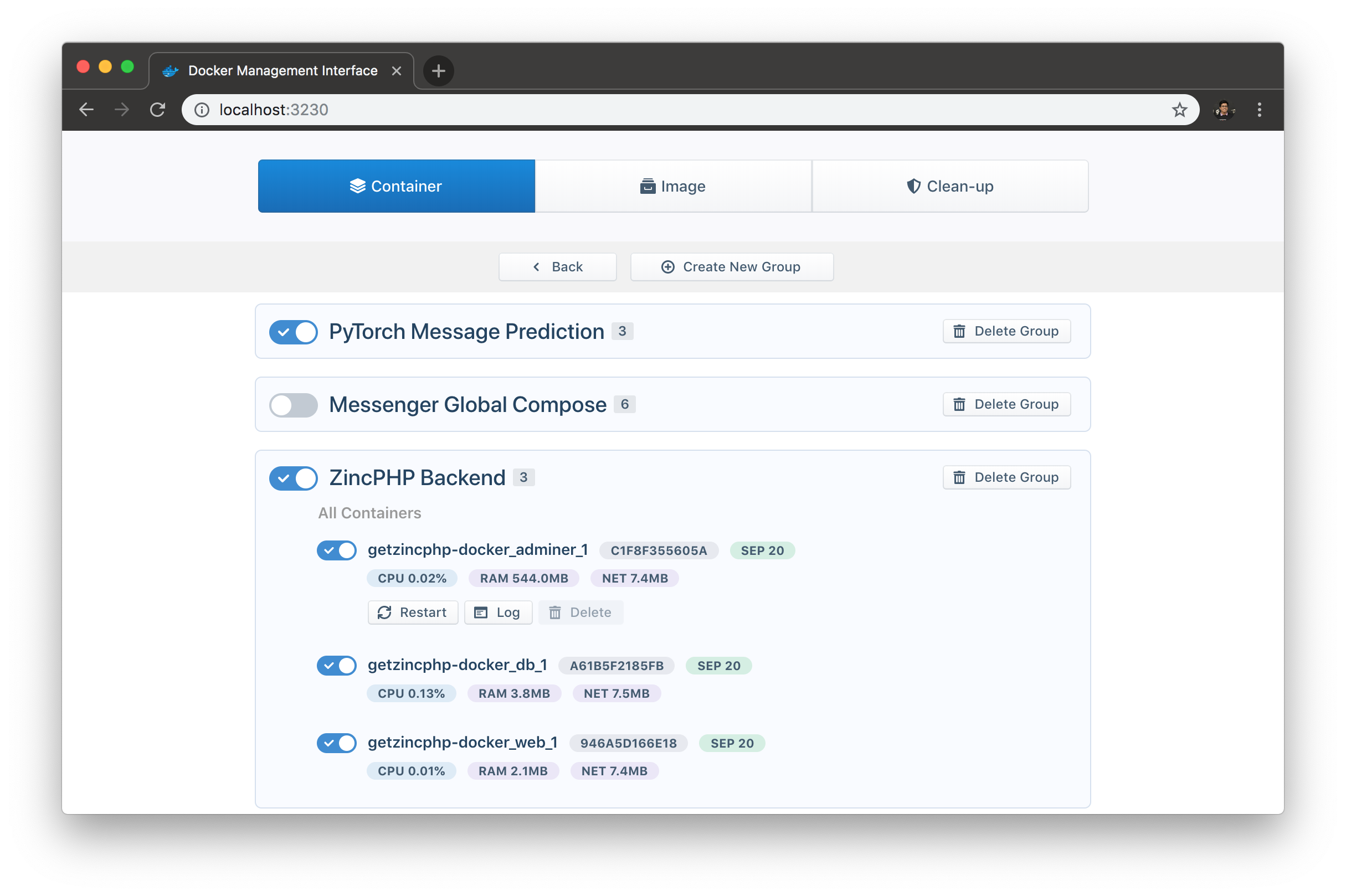Image resolution: width=1346 pixels, height=896 pixels.
Task: Close the Docker Management Interface tab
Action: click(397, 71)
